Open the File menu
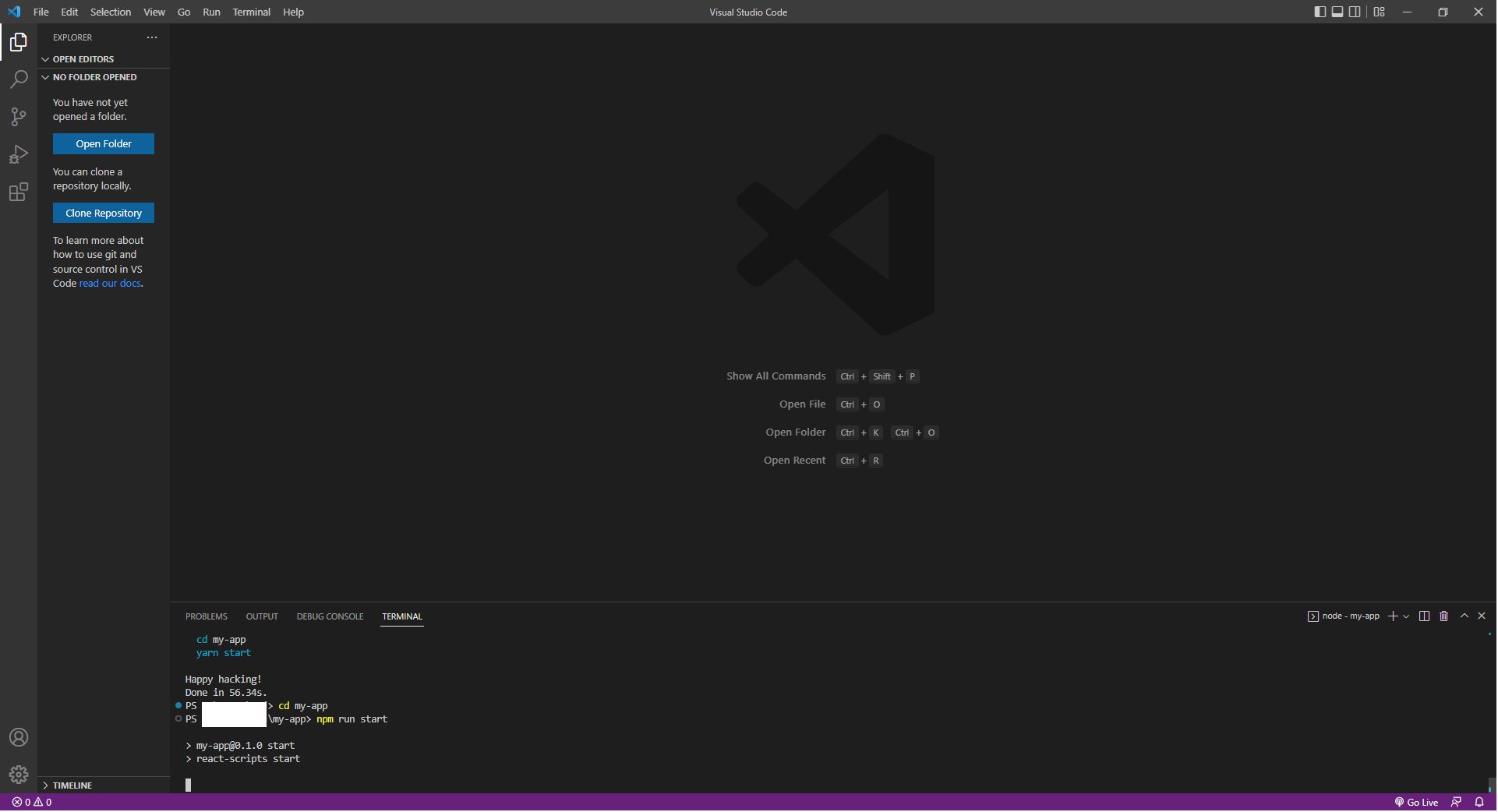The height and width of the screenshot is (812, 1498). click(41, 12)
